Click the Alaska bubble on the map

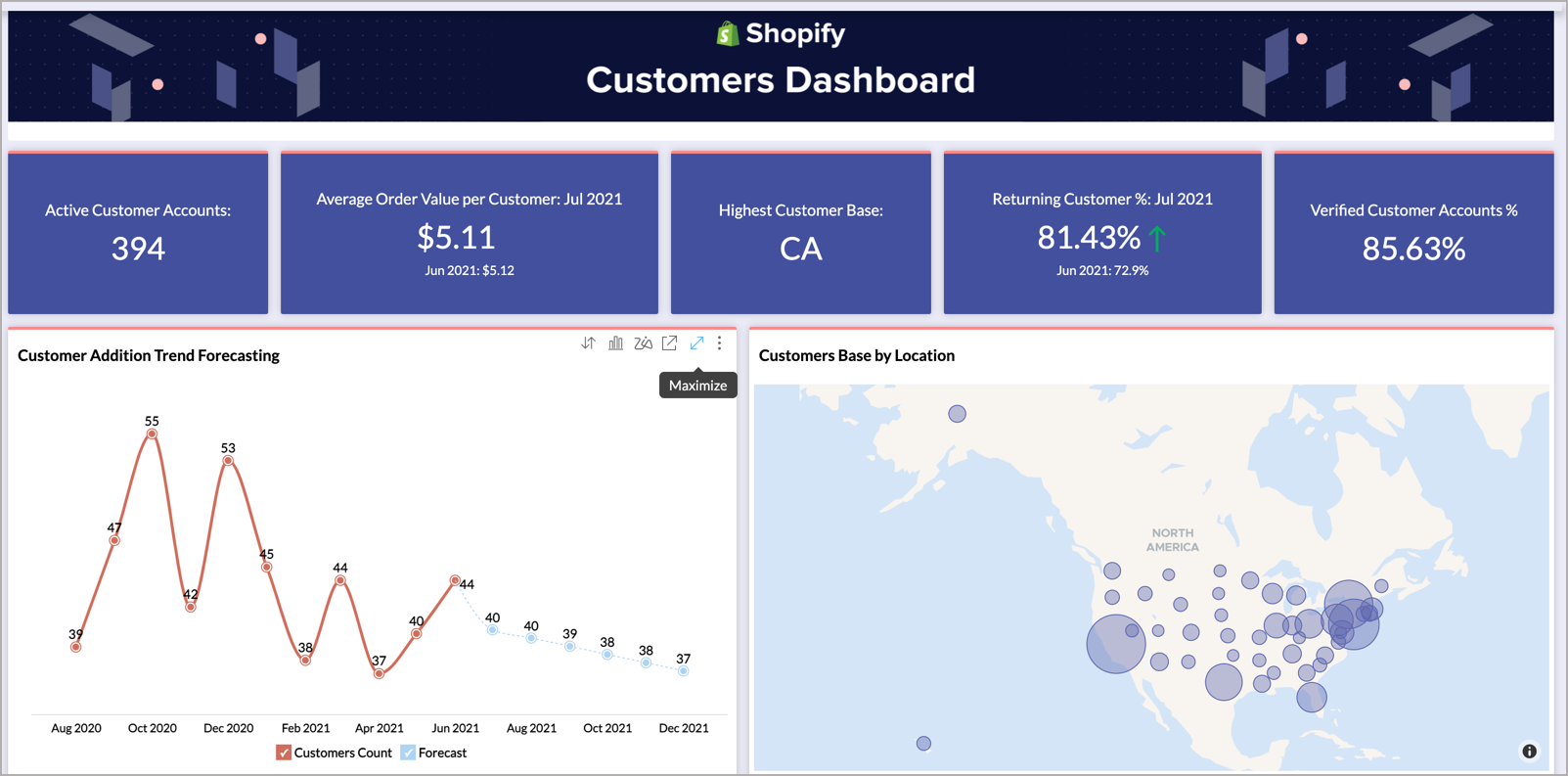point(957,414)
